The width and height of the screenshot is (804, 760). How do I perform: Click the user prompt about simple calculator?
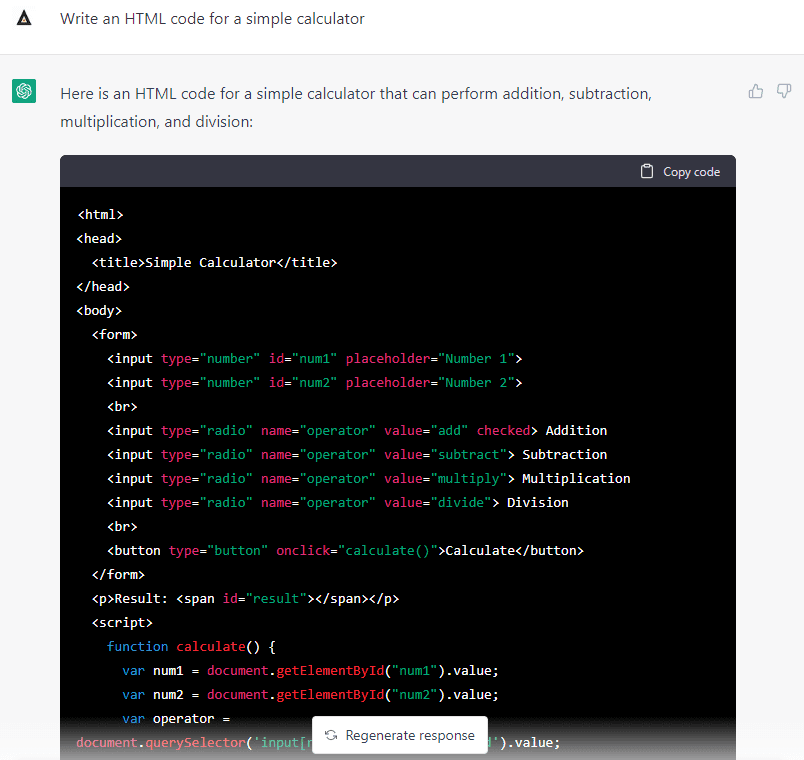212,19
